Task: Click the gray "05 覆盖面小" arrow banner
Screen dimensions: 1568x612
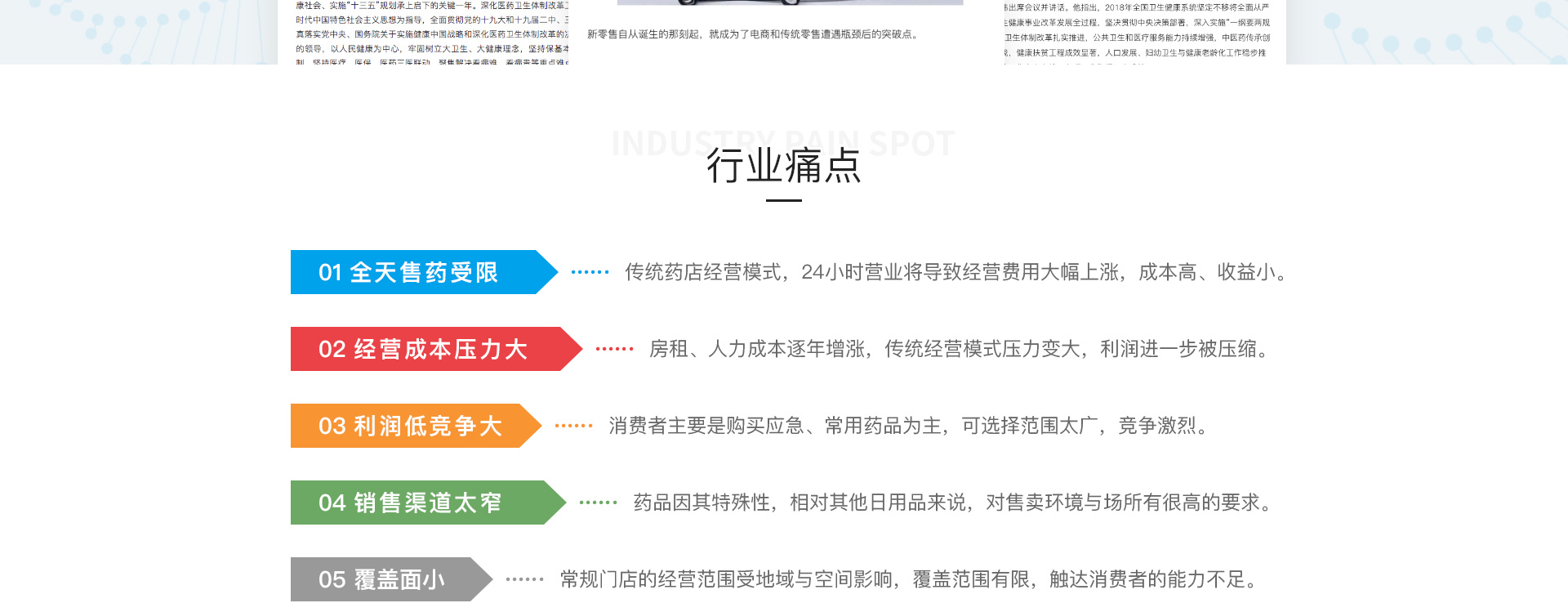Action: tap(384, 579)
